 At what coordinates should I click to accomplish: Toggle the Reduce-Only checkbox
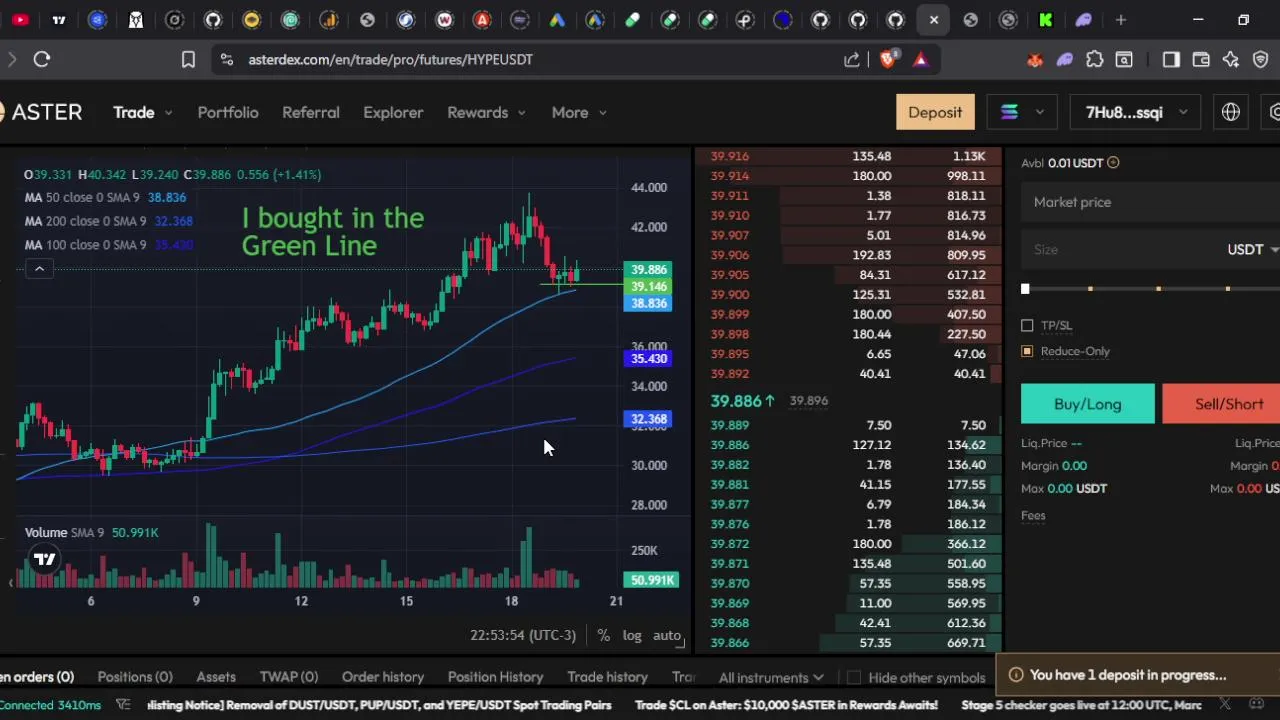(x=1027, y=351)
